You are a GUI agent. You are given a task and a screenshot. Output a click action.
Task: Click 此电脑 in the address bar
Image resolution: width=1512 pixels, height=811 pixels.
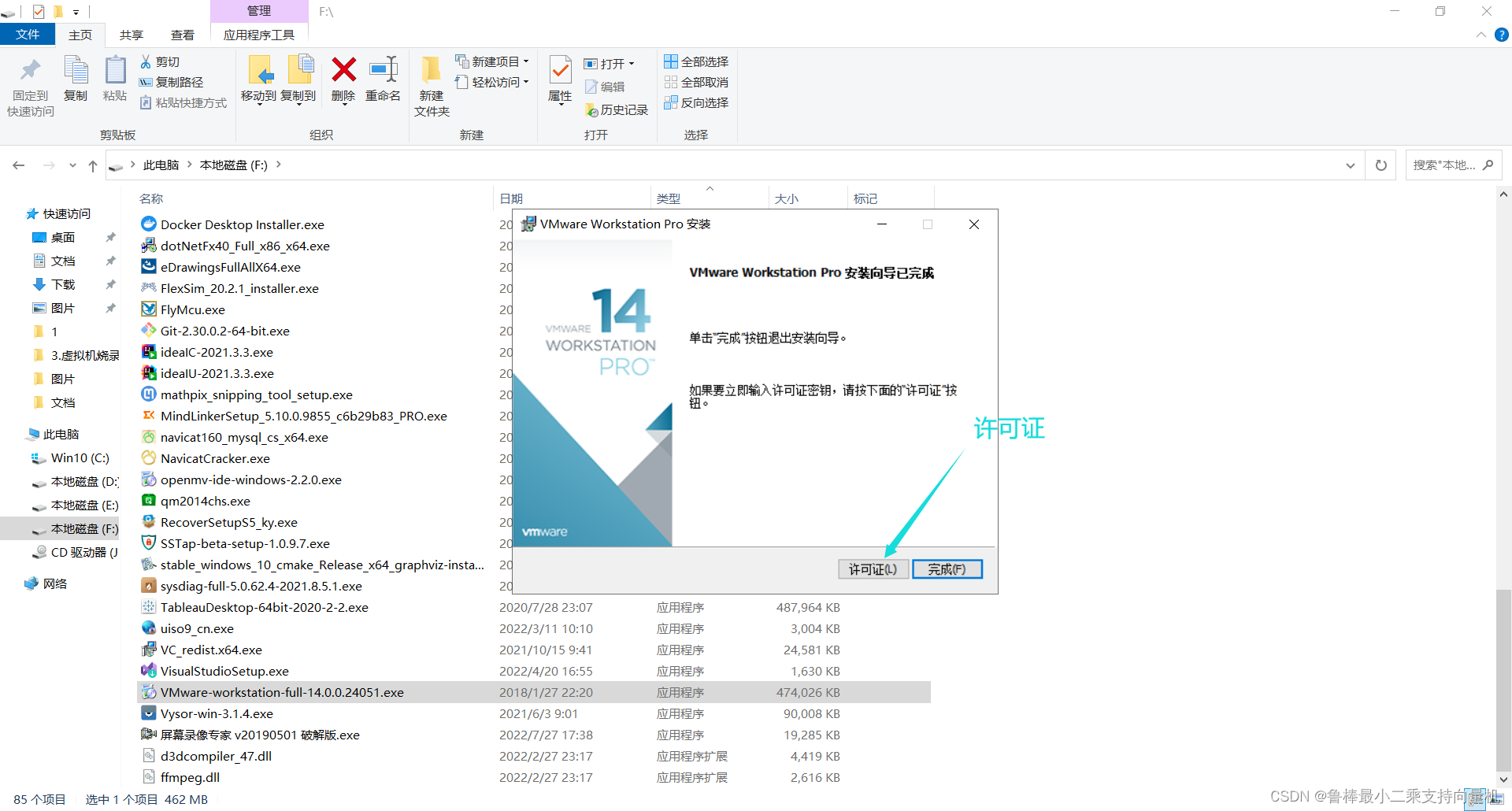click(x=161, y=165)
